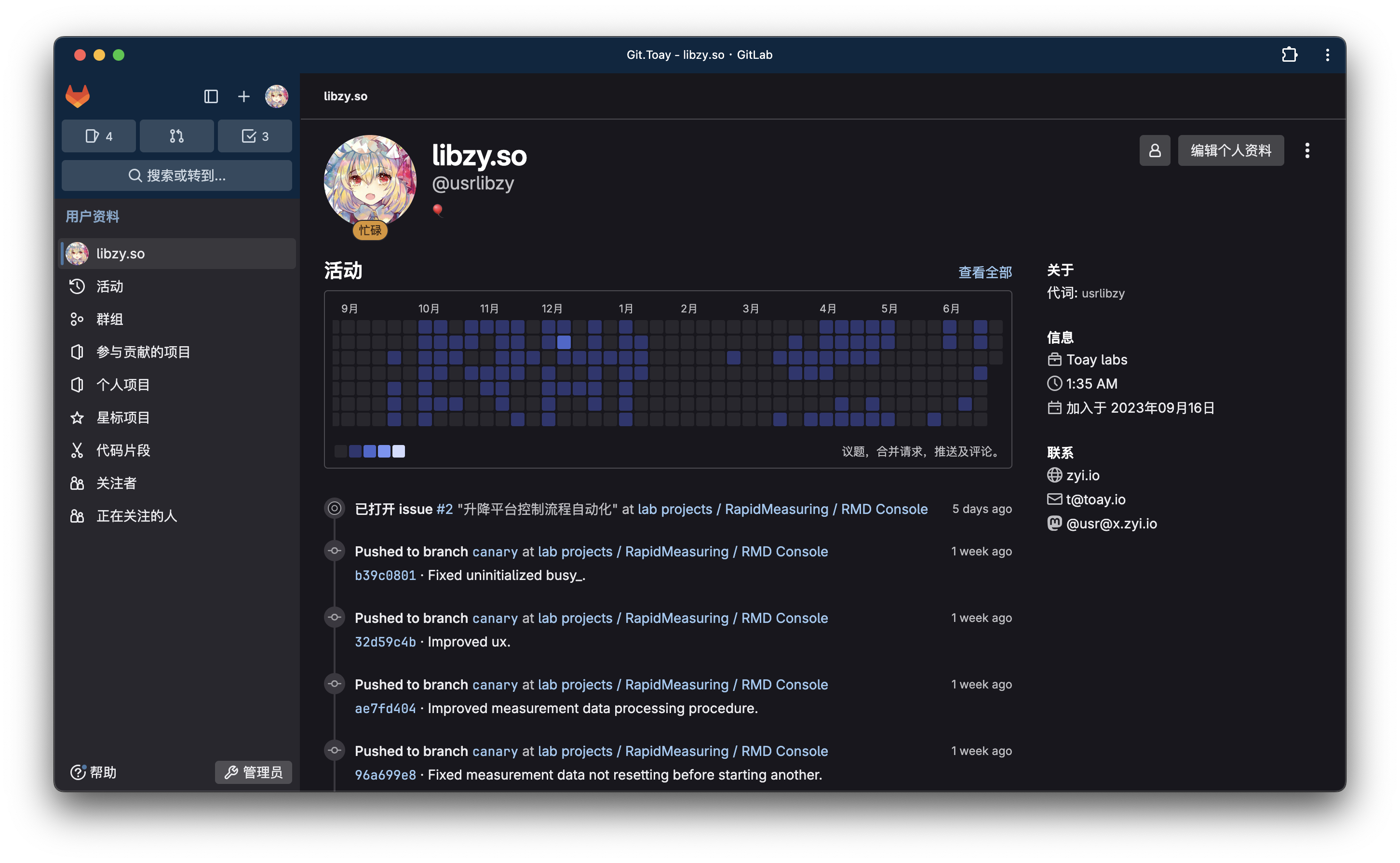
Task: Open 星标项目 starred projects
Action: pyautogui.click(x=123, y=418)
